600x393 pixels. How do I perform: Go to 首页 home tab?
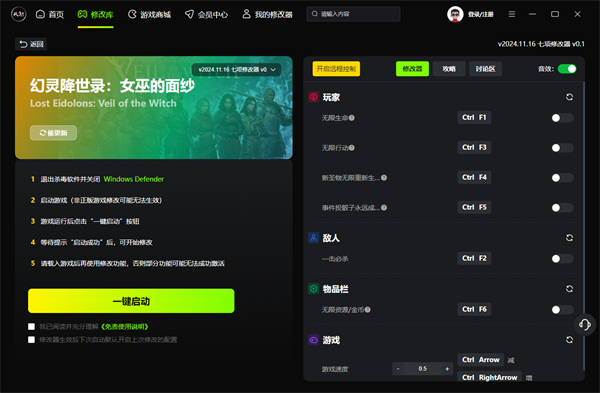[x=50, y=15]
